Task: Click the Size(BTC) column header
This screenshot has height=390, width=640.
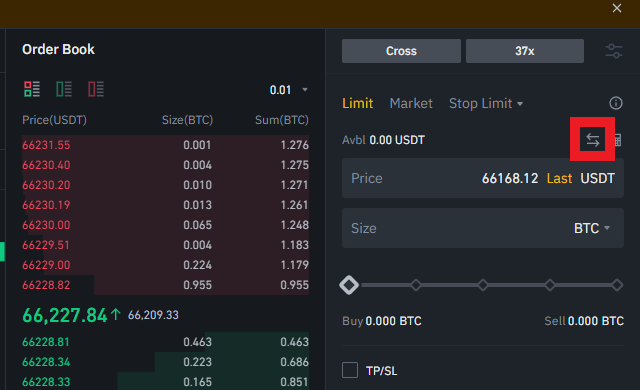Action: (x=187, y=120)
